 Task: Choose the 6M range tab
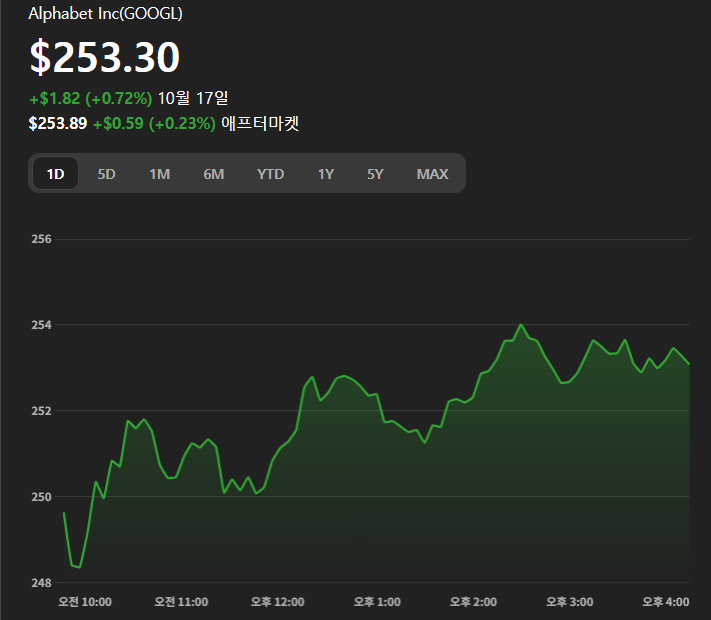[214, 174]
